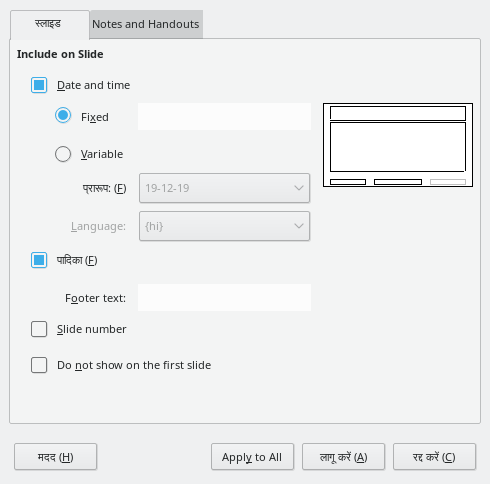Click the Language: label
The image size is (490, 484).
[x=98, y=227]
